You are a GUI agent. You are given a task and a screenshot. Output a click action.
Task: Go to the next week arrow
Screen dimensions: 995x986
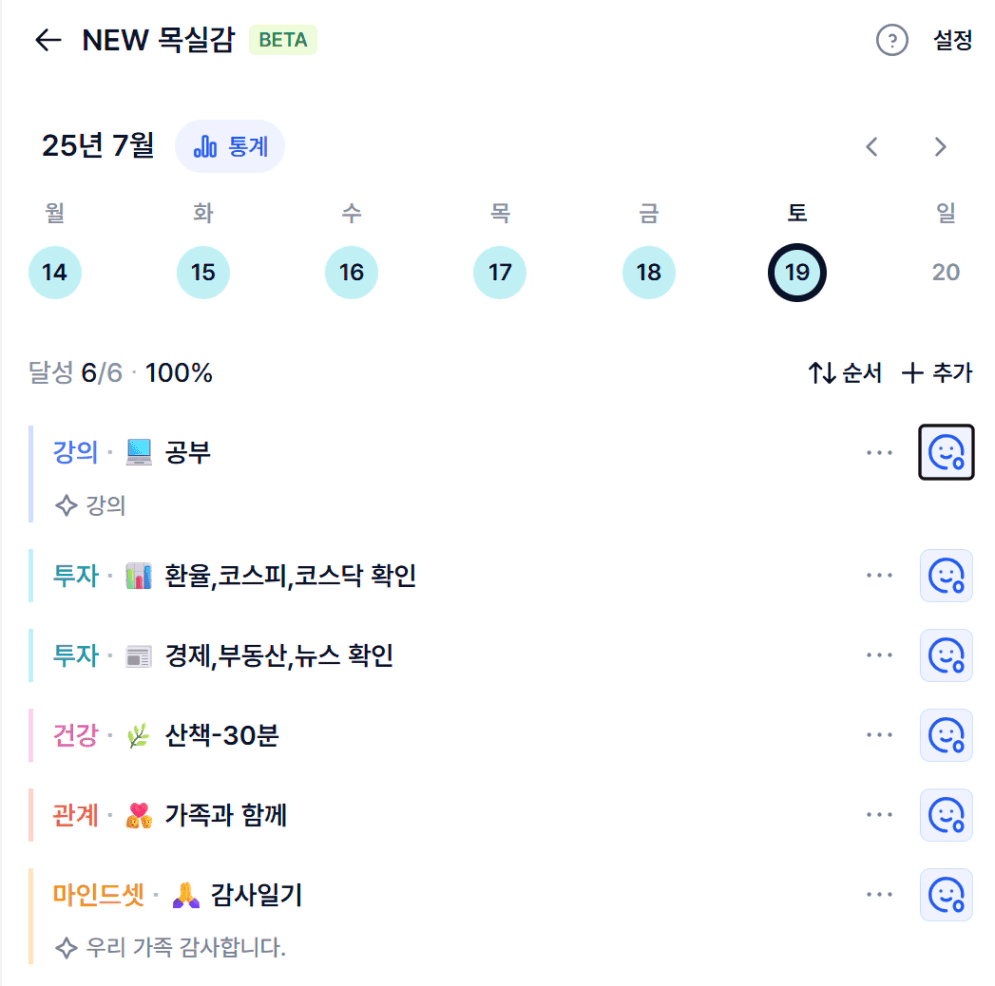[940, 147]
